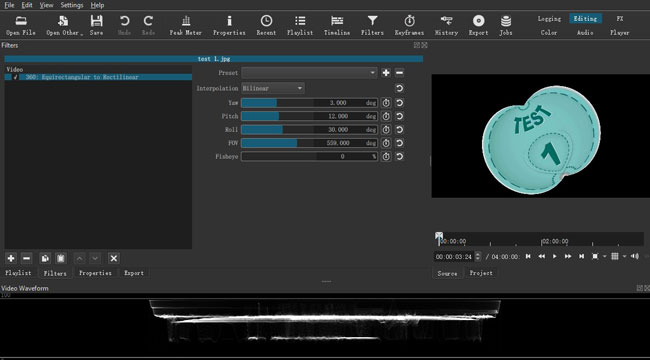This screenshot has height=360, width=650.
Task: Open the Keyframes panel from toolbar
Action: [409, 25]
